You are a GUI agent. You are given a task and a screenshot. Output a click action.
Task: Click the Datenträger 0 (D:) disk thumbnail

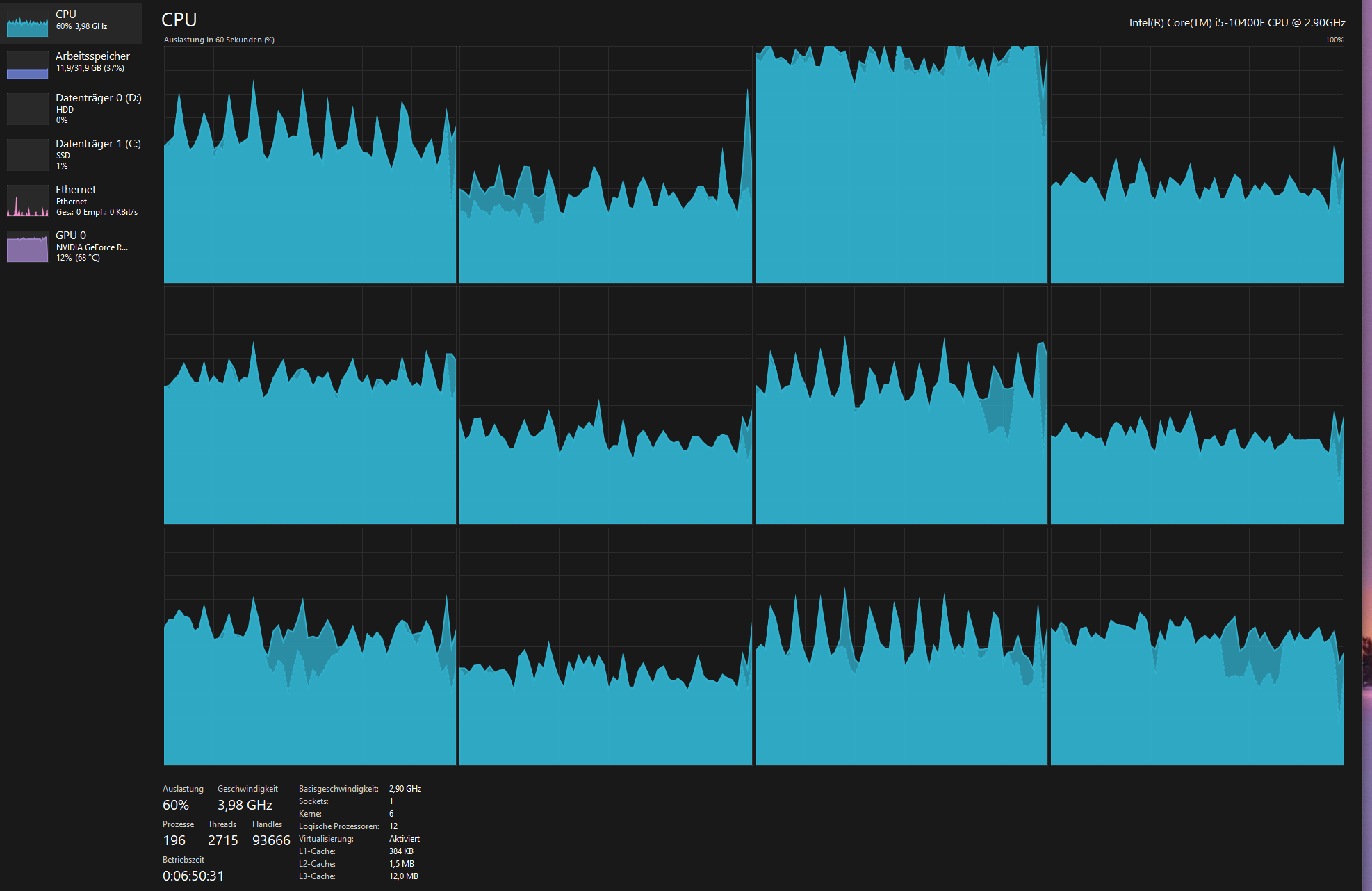pos(28,109)
